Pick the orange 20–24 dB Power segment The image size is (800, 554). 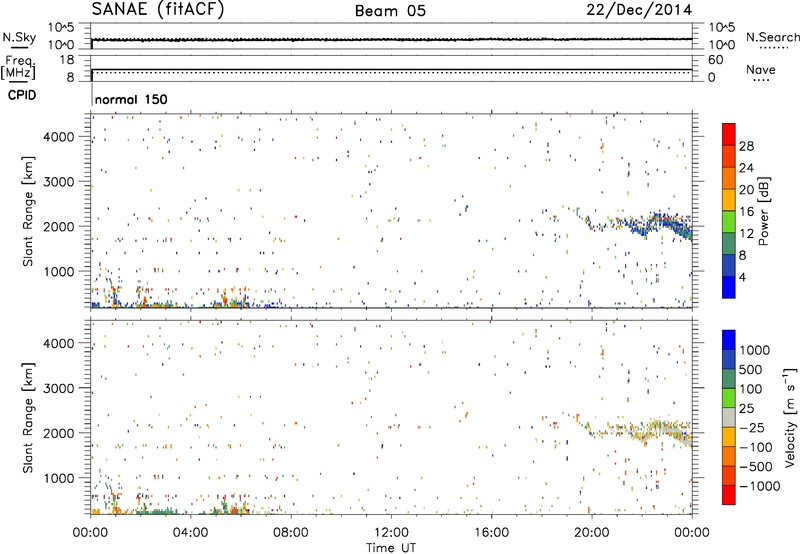pyautogui.click(x=729, y=178)
